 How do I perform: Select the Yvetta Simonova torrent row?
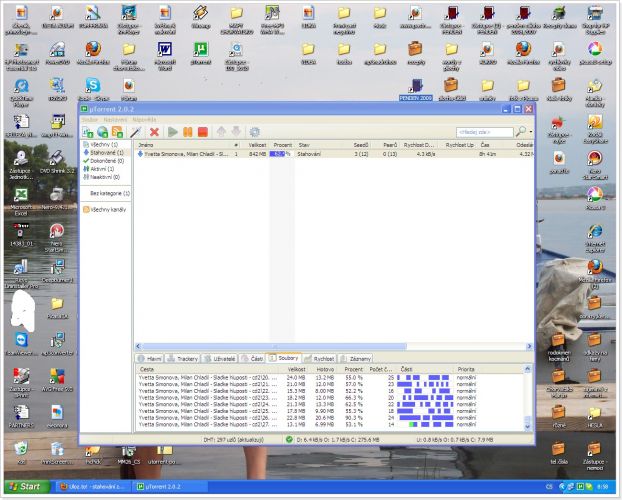[x=333, y=154]
